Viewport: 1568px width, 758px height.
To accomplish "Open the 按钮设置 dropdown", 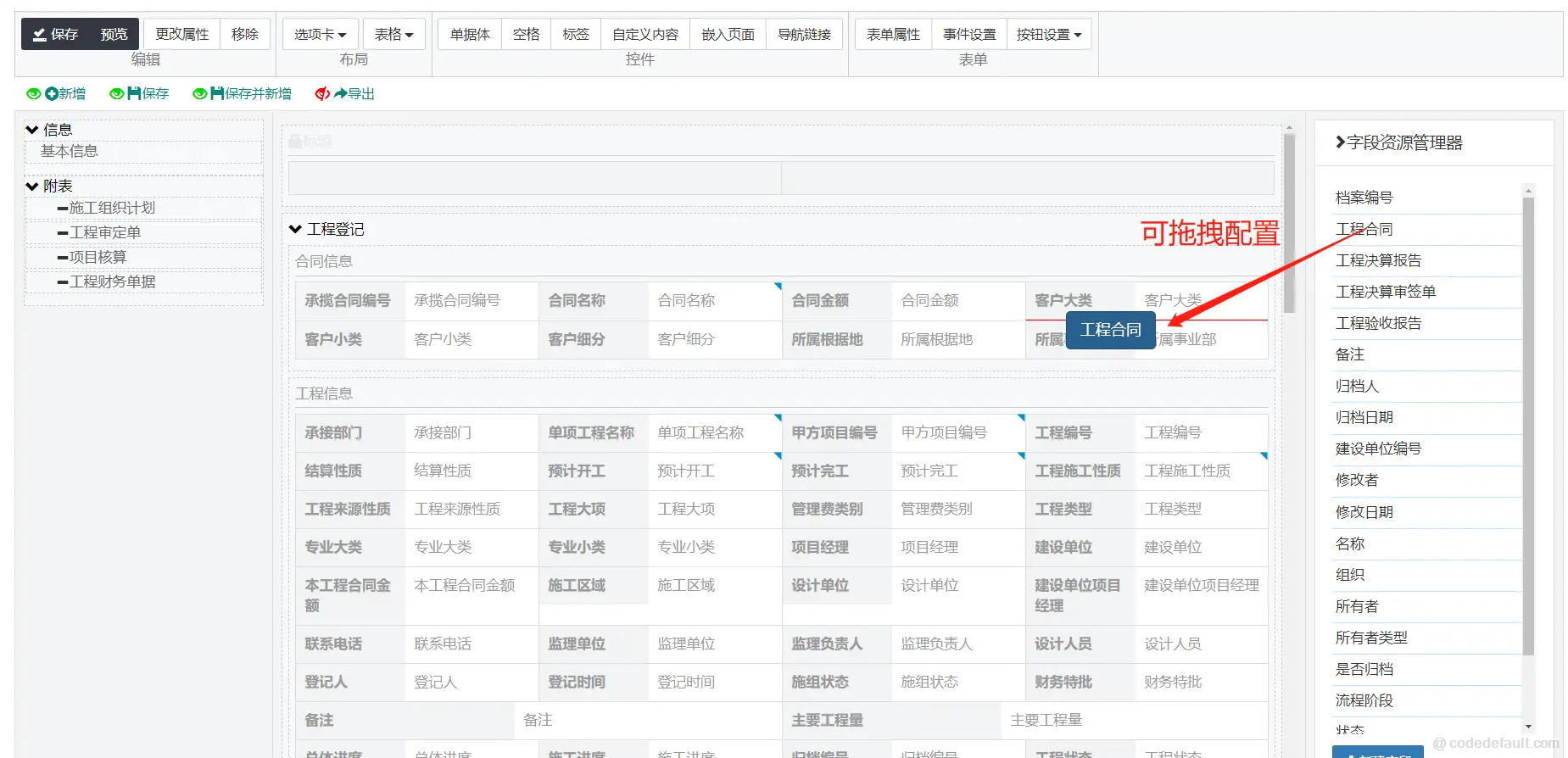I will (1048, 35).
